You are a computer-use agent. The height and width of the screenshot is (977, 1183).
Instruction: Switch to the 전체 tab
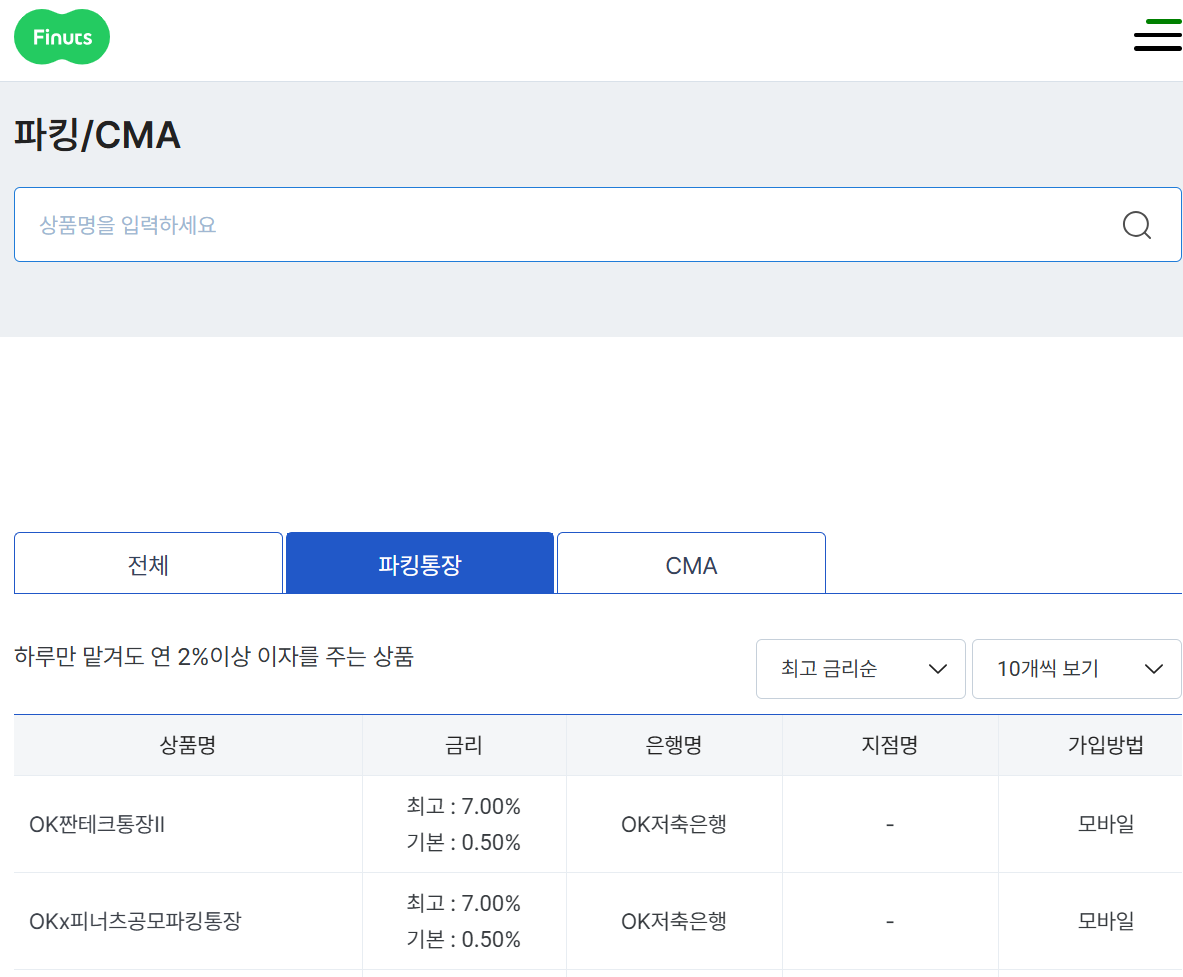click(149, 564)
